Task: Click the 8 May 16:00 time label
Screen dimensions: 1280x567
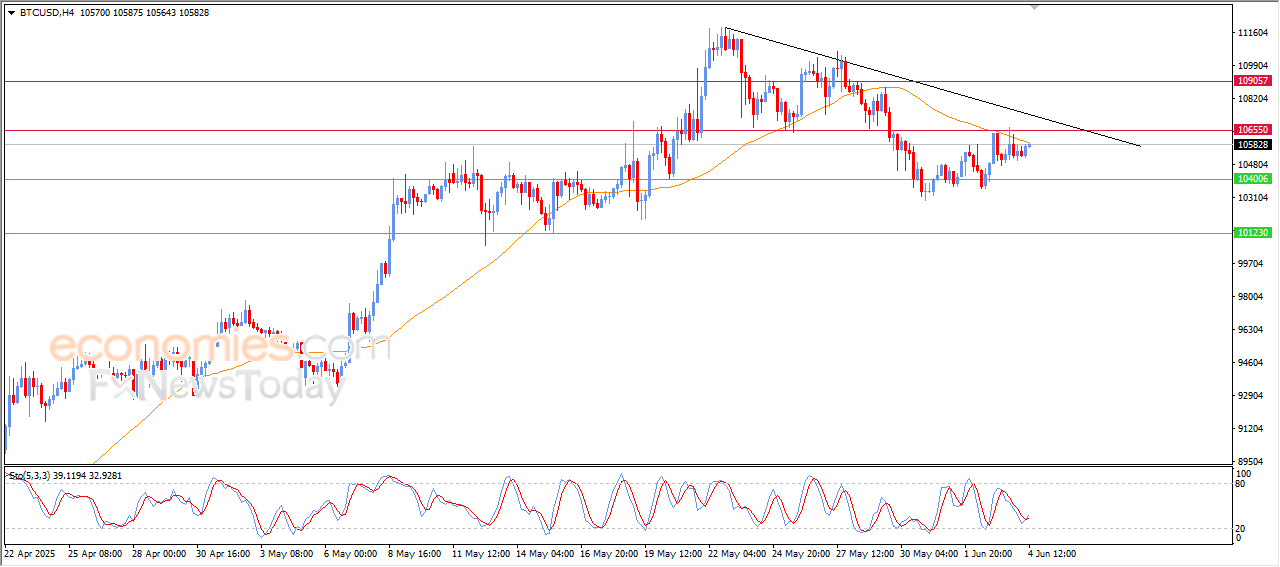Action: 414,553
